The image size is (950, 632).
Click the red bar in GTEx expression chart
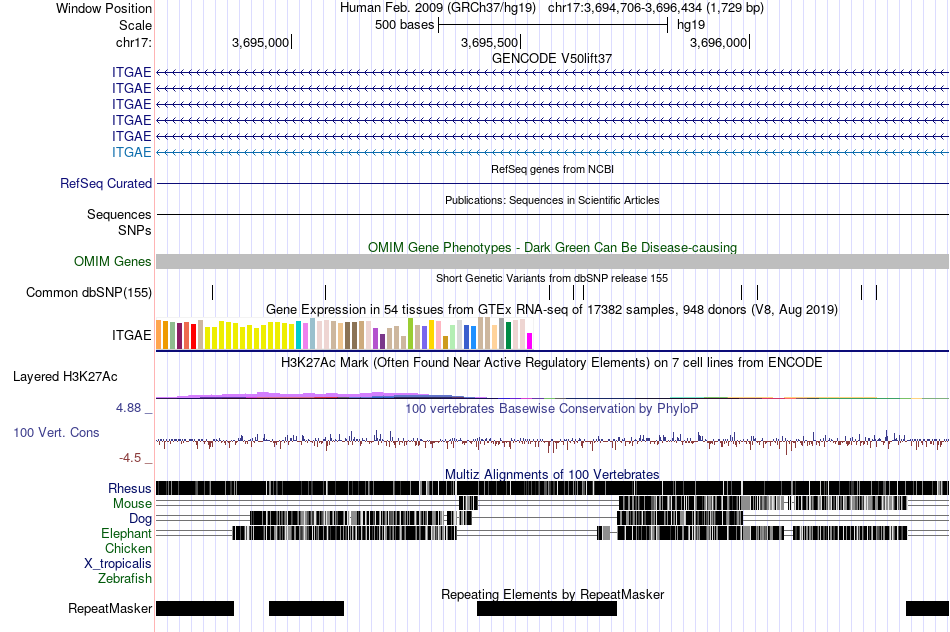coord(194,336)
